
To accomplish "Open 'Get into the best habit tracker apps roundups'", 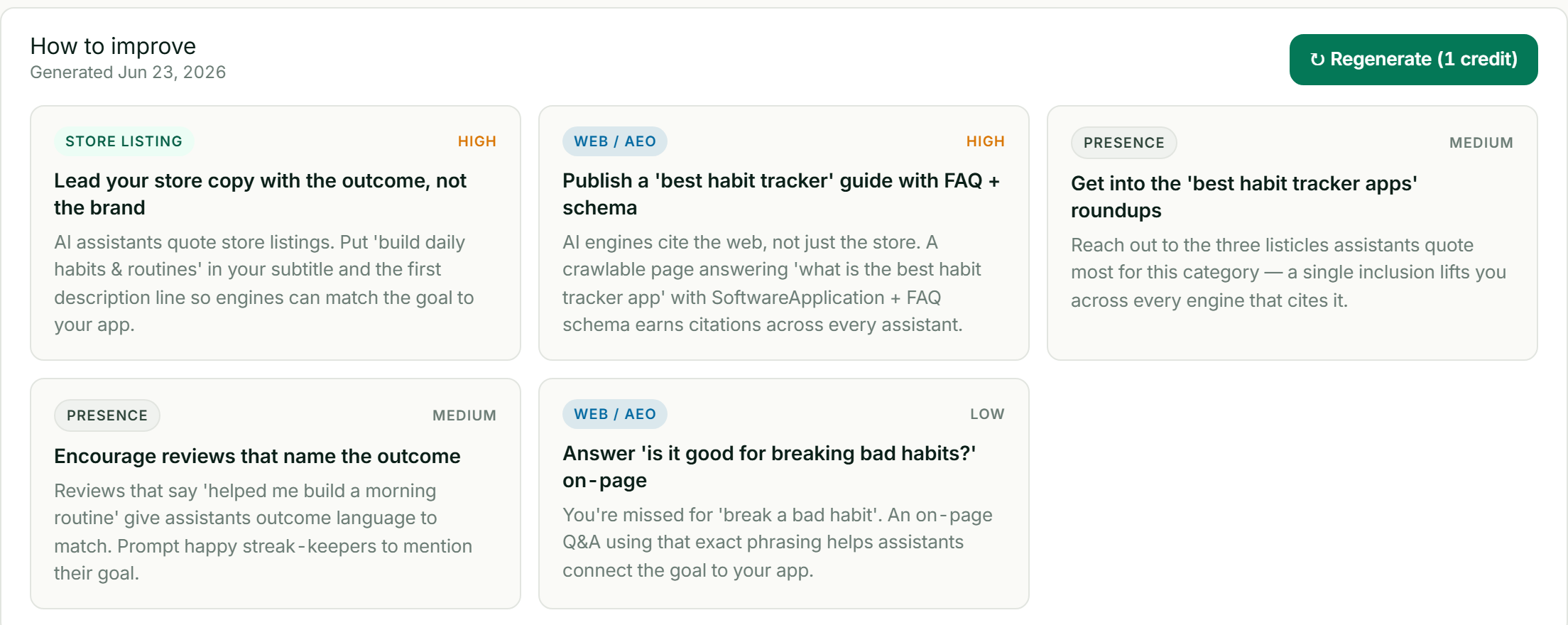I will pyautogui.click(x=1244, y=197).
